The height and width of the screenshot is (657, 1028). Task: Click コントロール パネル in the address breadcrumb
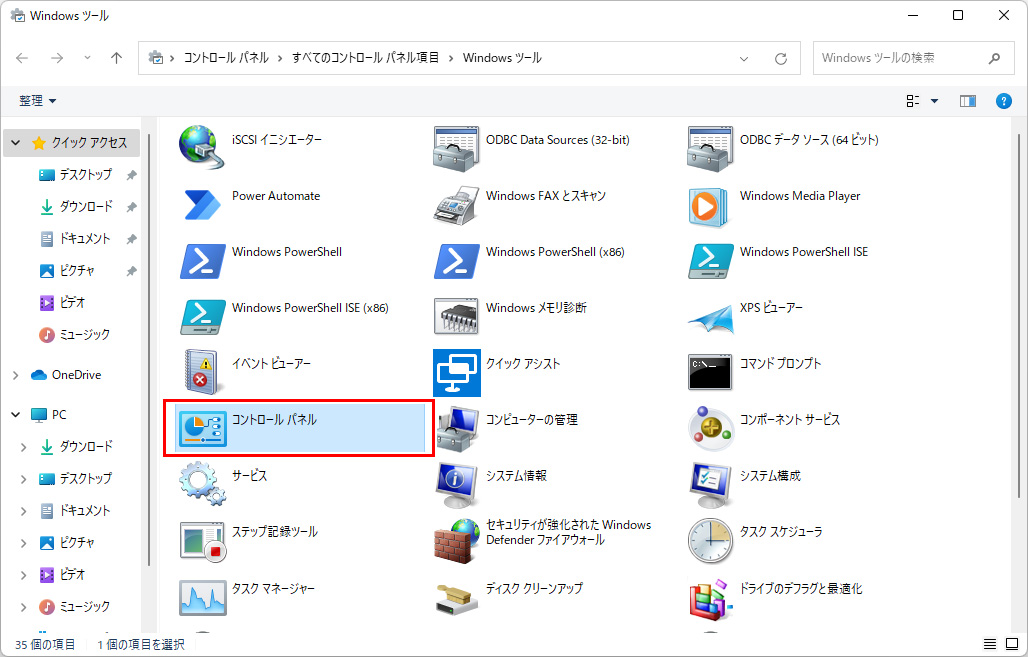point(226,58)
